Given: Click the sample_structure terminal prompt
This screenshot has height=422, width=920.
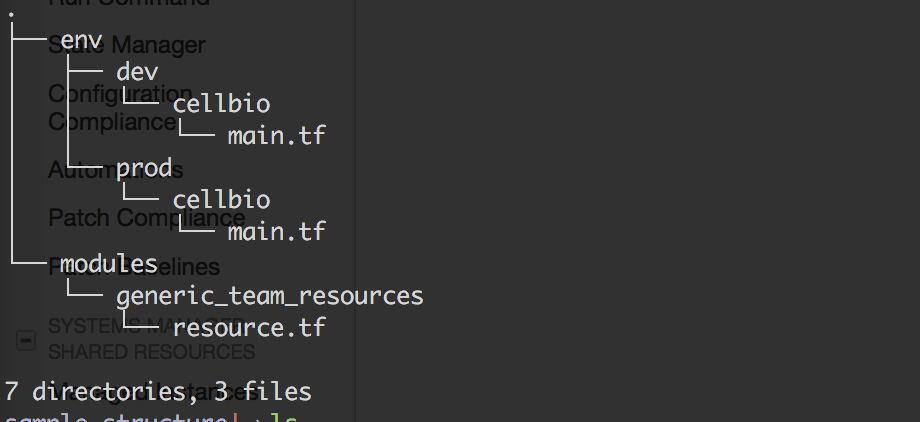Looking at the screenshot, I should tap(115, 417).
